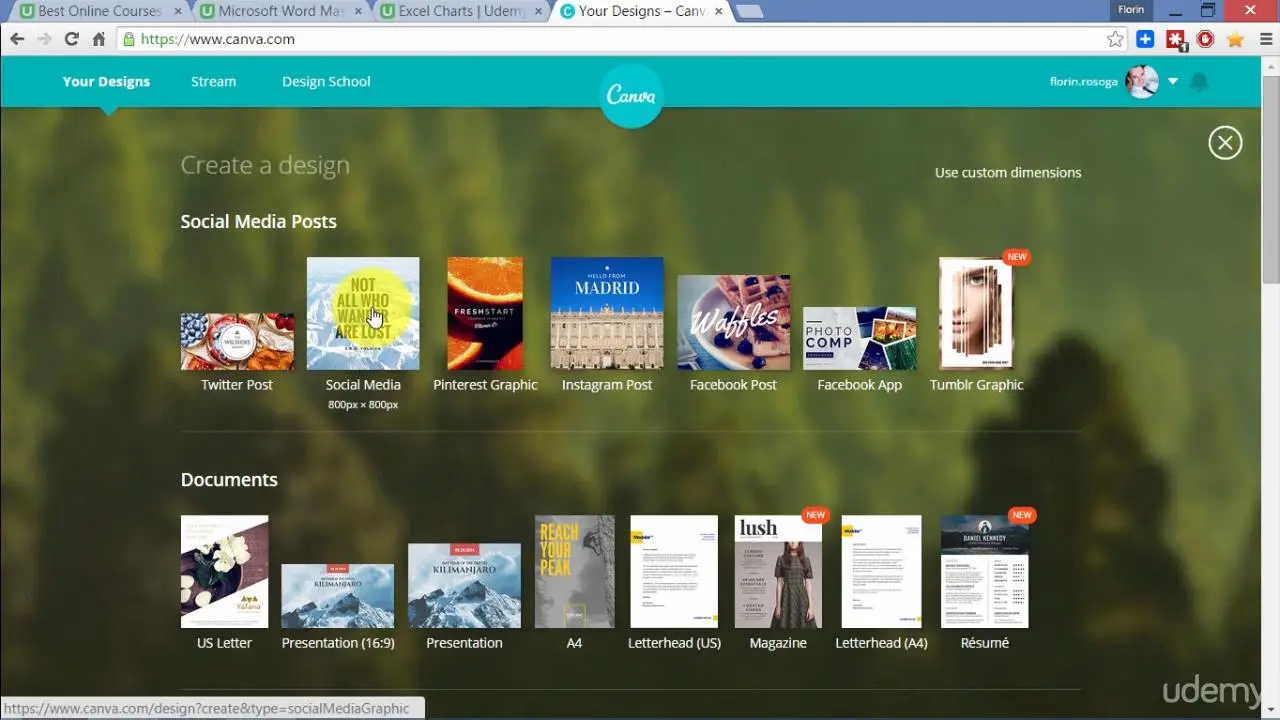The height and width of the screenshot is (720, 1280).
Task: Click the yellow star extension icon
Action: [x=1235, y=39]
